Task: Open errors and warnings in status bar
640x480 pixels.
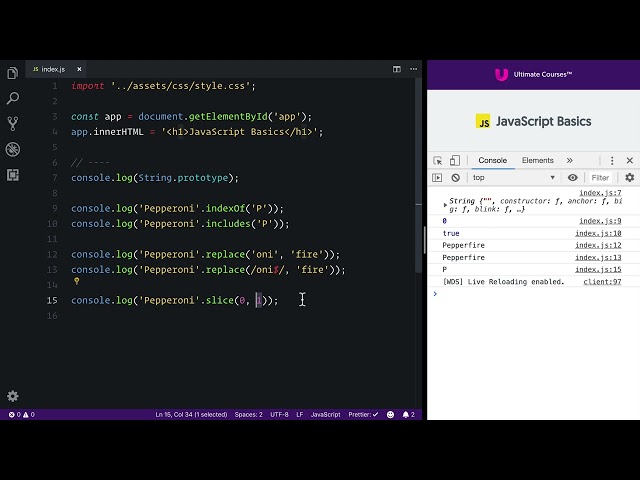Action: (22, 414)
